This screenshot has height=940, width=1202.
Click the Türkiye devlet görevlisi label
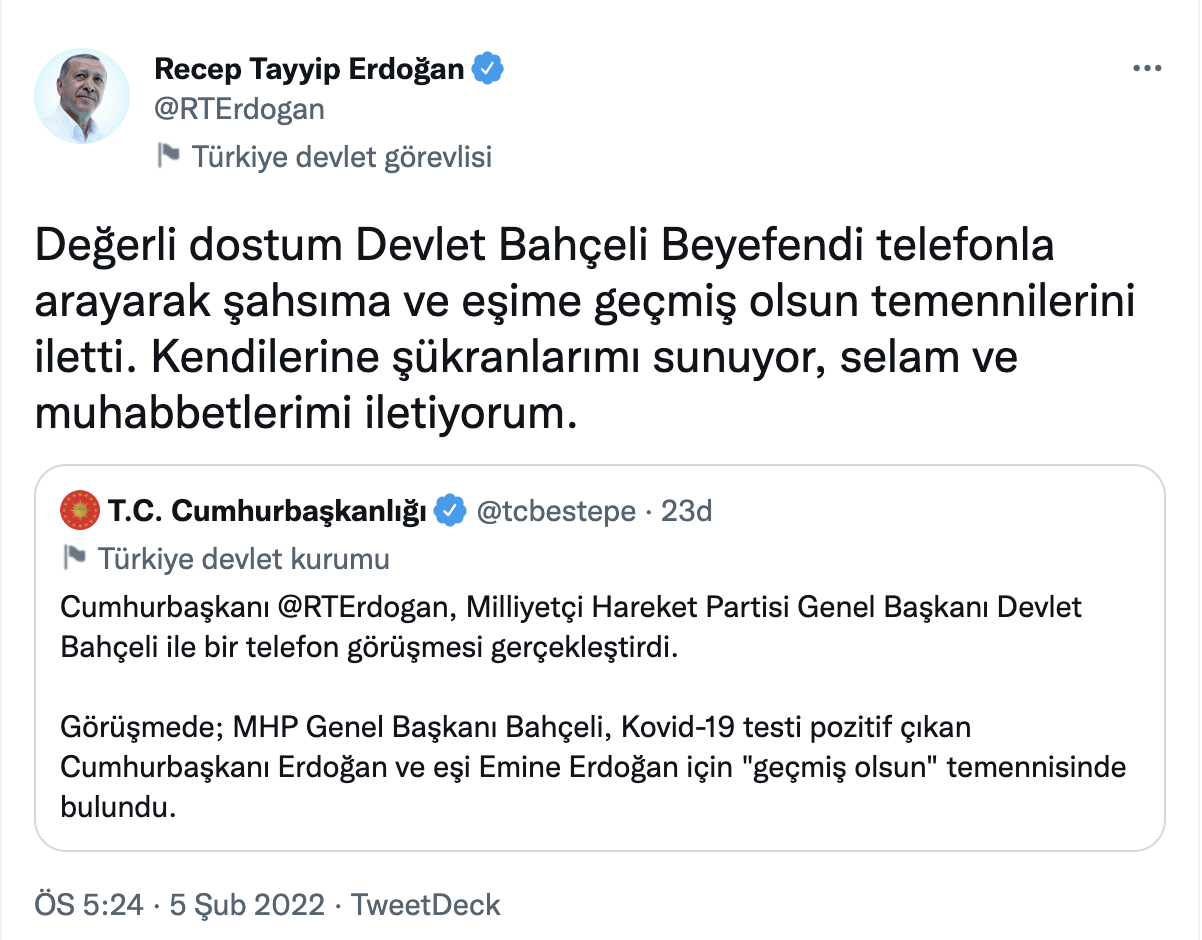(341, 157)
